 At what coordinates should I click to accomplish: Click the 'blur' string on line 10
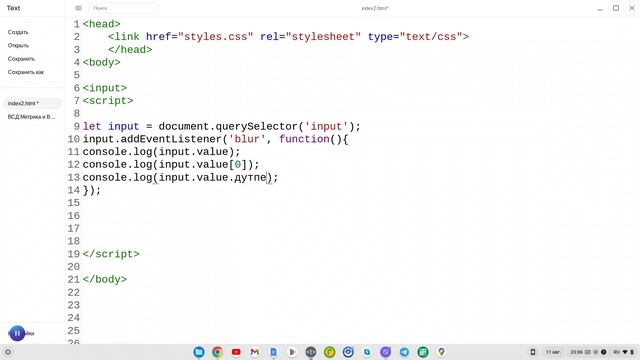(247, 139)
